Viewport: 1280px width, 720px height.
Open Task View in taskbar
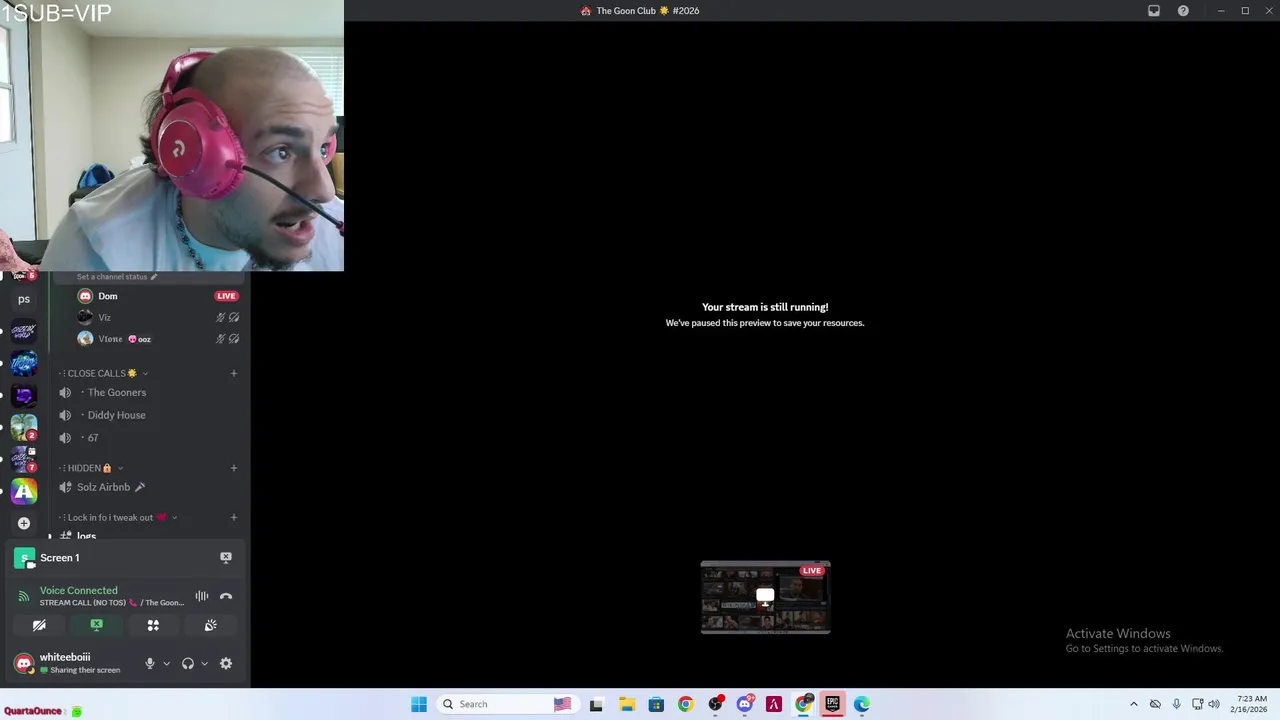[596, 704]
